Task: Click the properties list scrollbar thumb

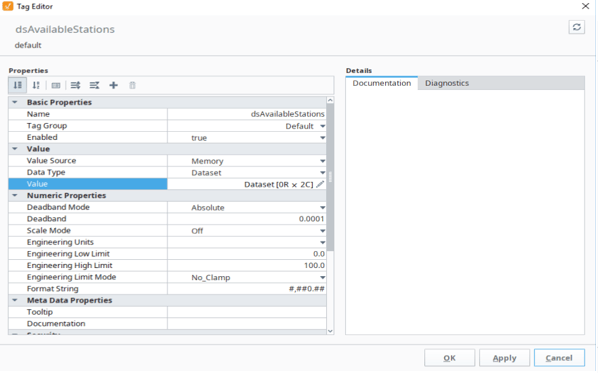Action: pos(330,177)
